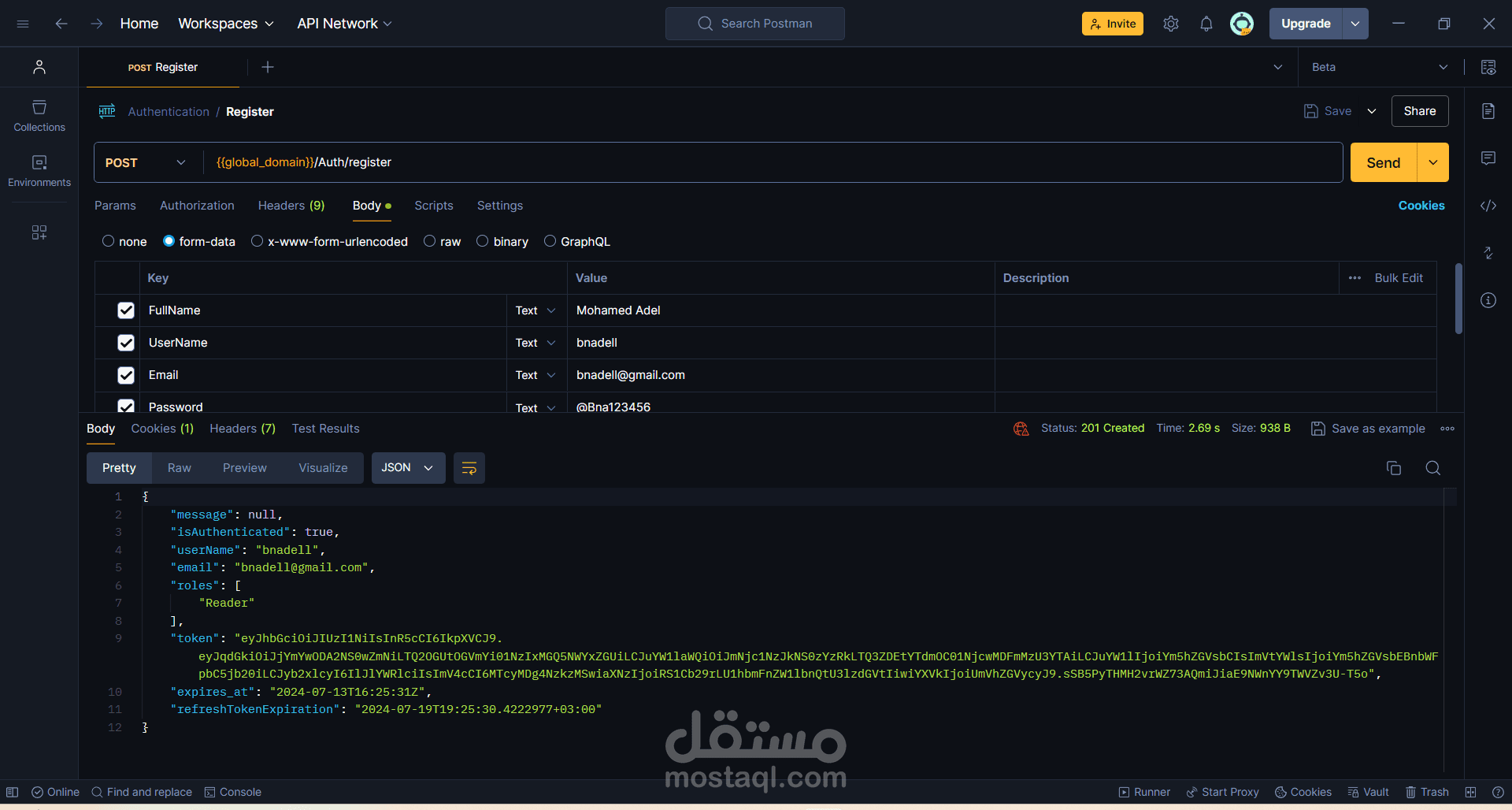Screen dimensions: 1512x810
Task: Toggle line wrap in response body
Action: tap(469, 468)
